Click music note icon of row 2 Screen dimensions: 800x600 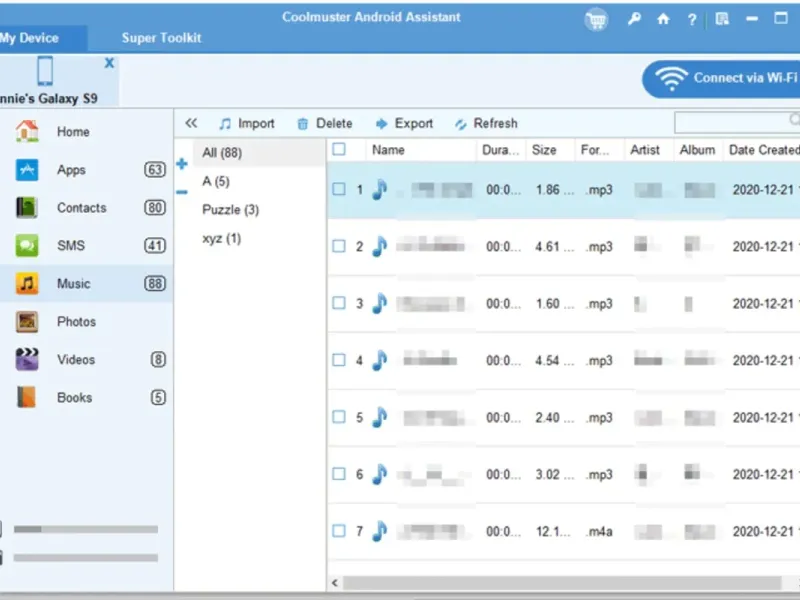[x=379, y=246]
